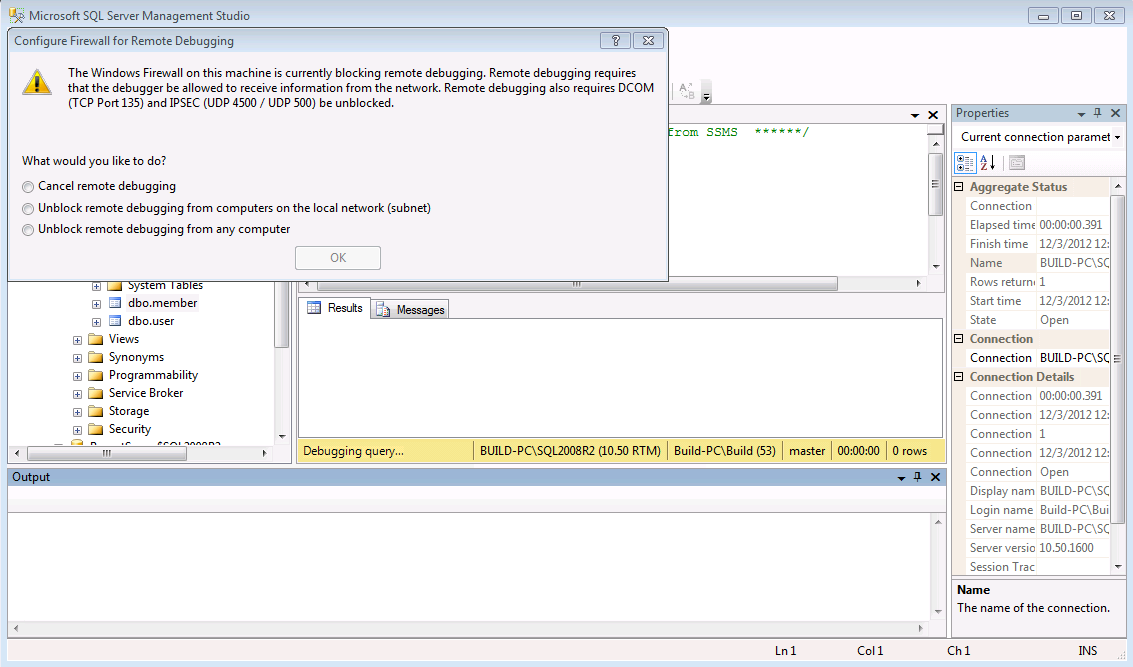Viewport: 1133px width, 667px height.
Task: Click the OK button in firewall dialog
Action: [337, 258]
